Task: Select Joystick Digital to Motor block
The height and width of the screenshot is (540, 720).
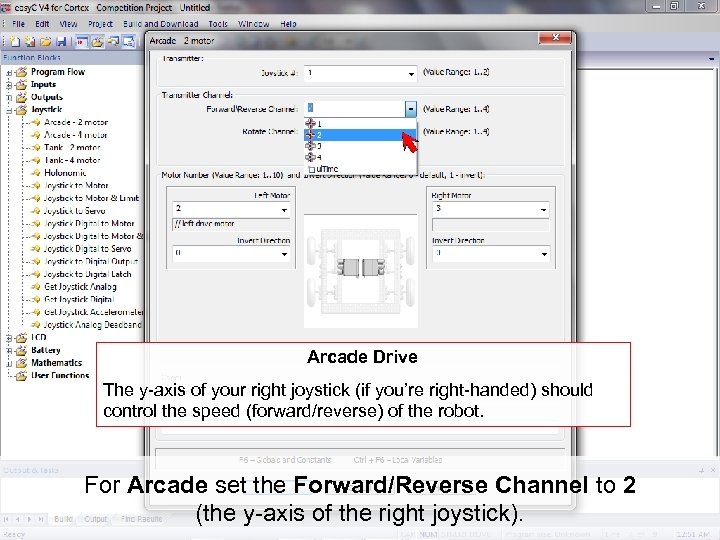Action: pyautogui.click(x=89, y=224)
